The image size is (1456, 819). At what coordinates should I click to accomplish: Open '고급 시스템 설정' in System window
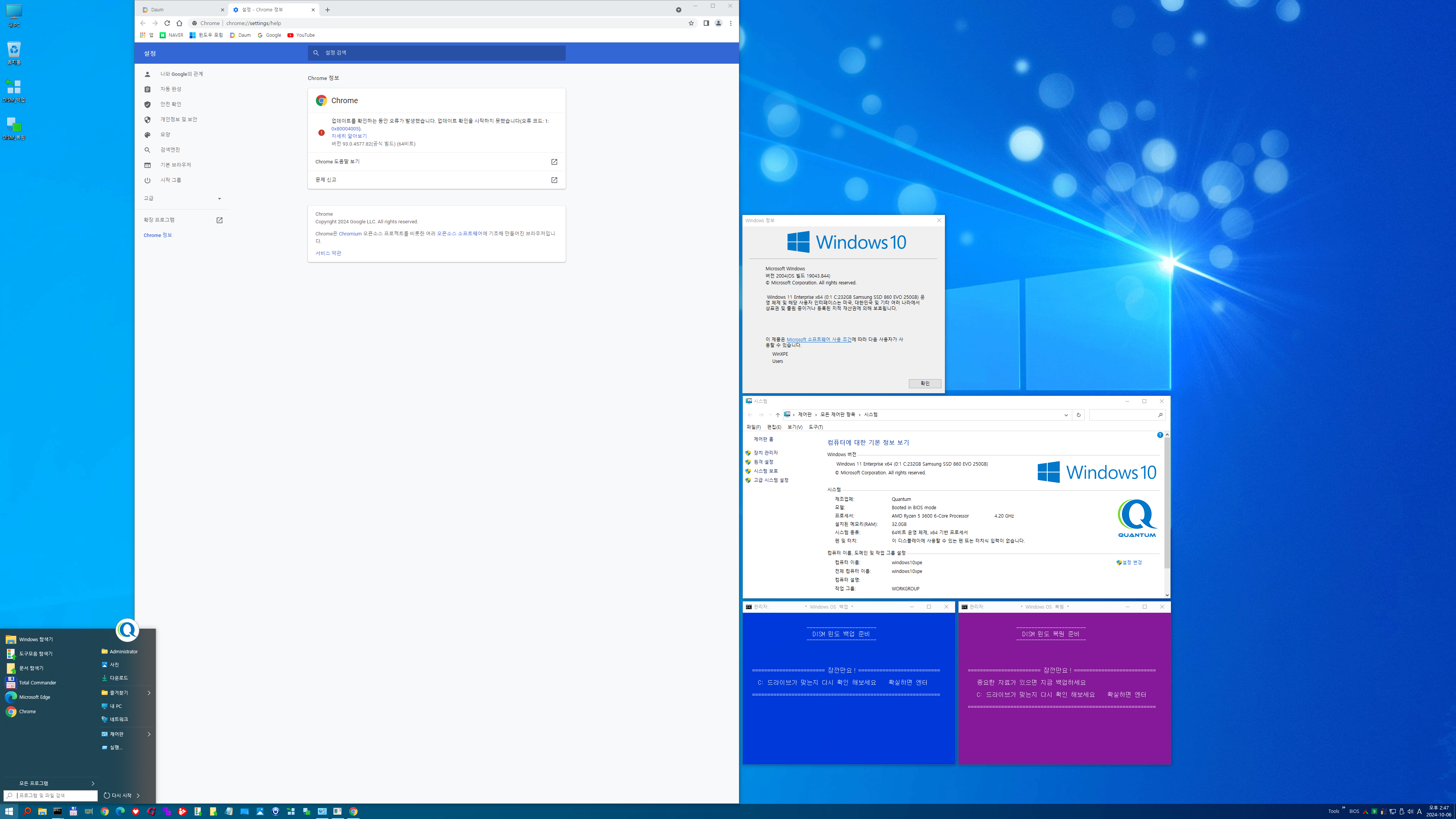coord(771,480)
